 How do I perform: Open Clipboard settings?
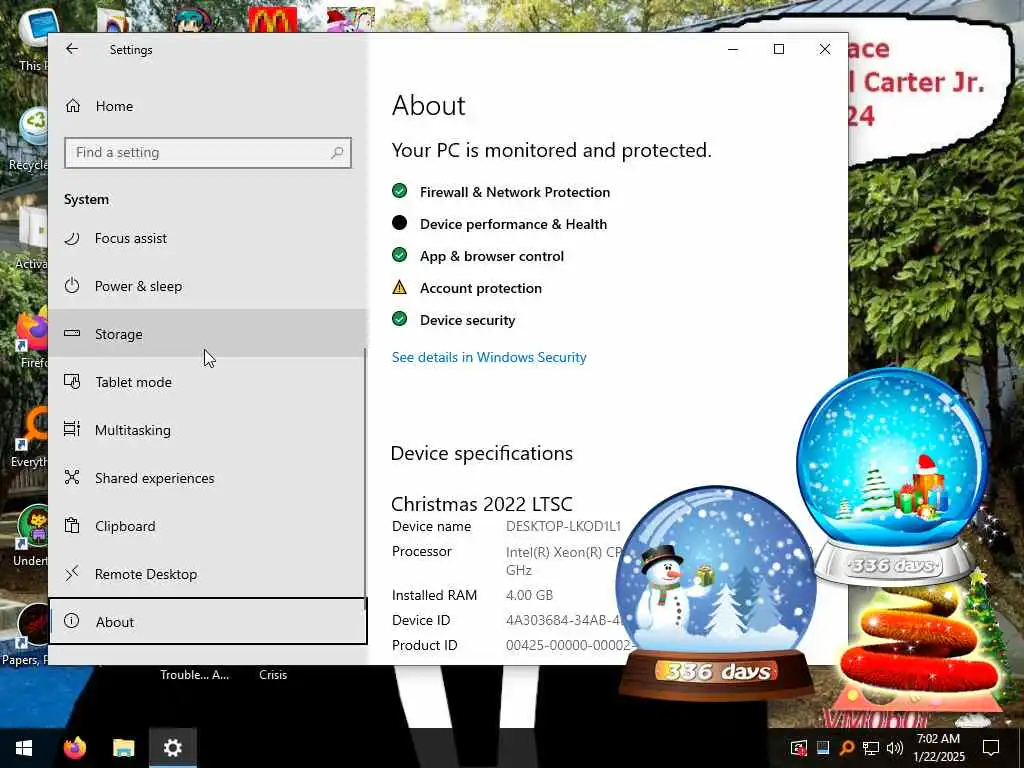coord(208,526)
